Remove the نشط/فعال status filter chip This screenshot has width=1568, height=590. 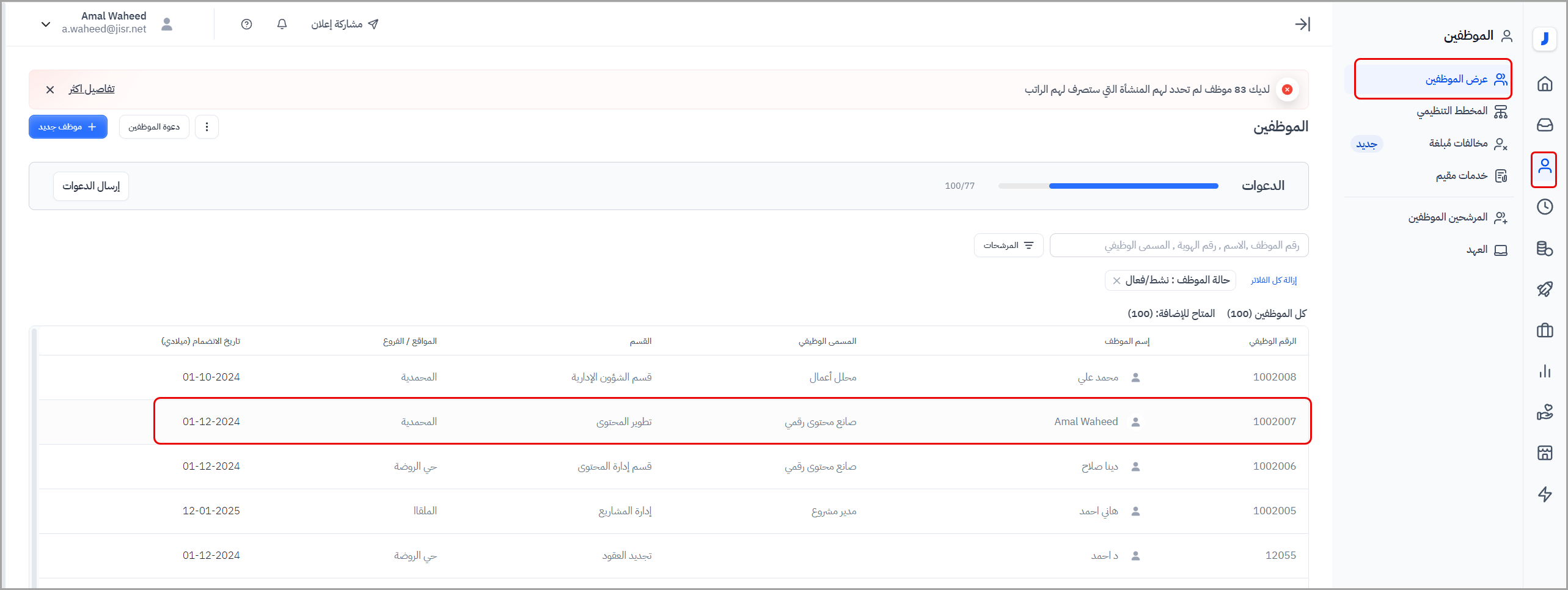(x=1116, y=280)
